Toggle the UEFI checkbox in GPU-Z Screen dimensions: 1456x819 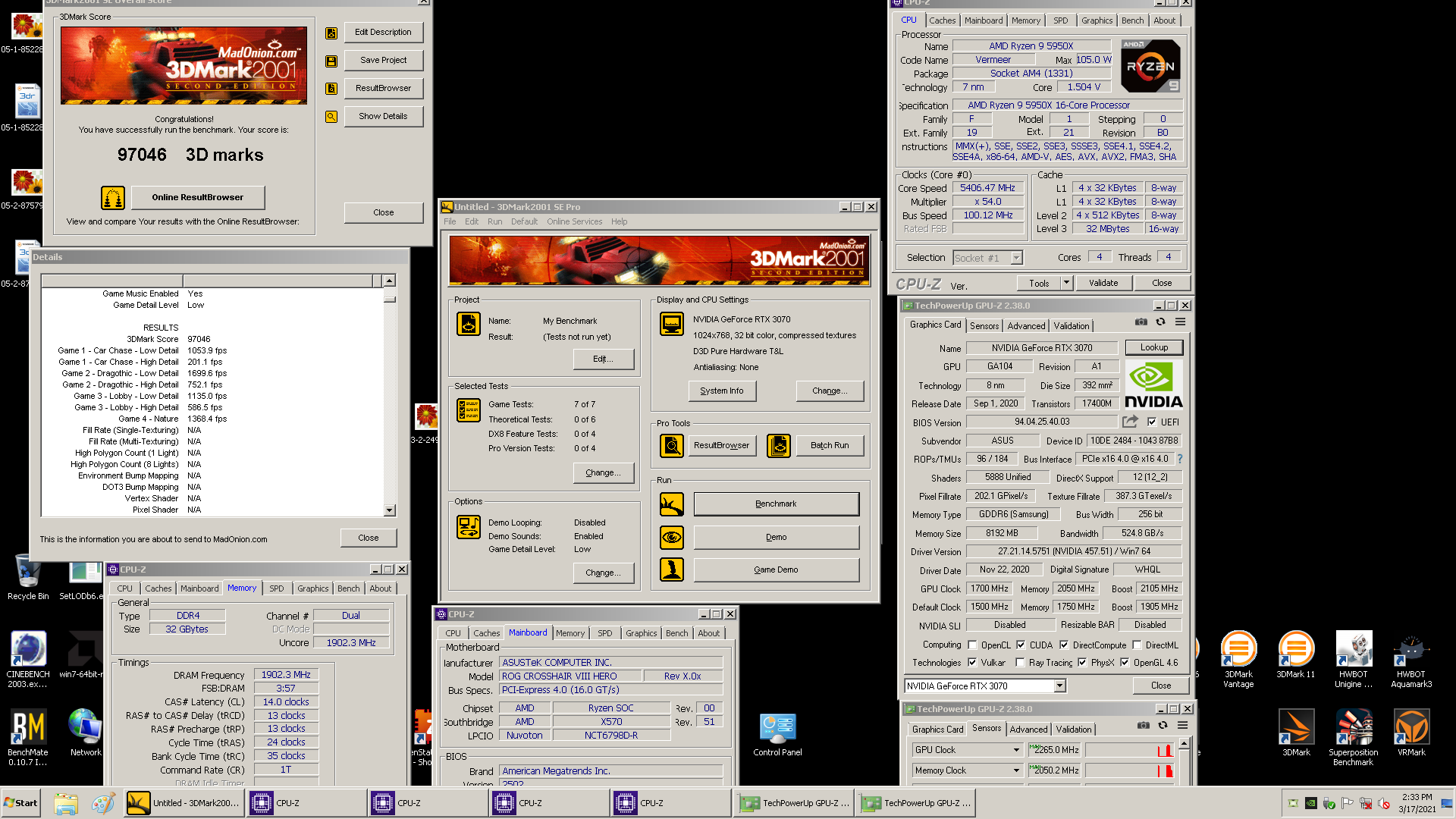point(1152,422)
